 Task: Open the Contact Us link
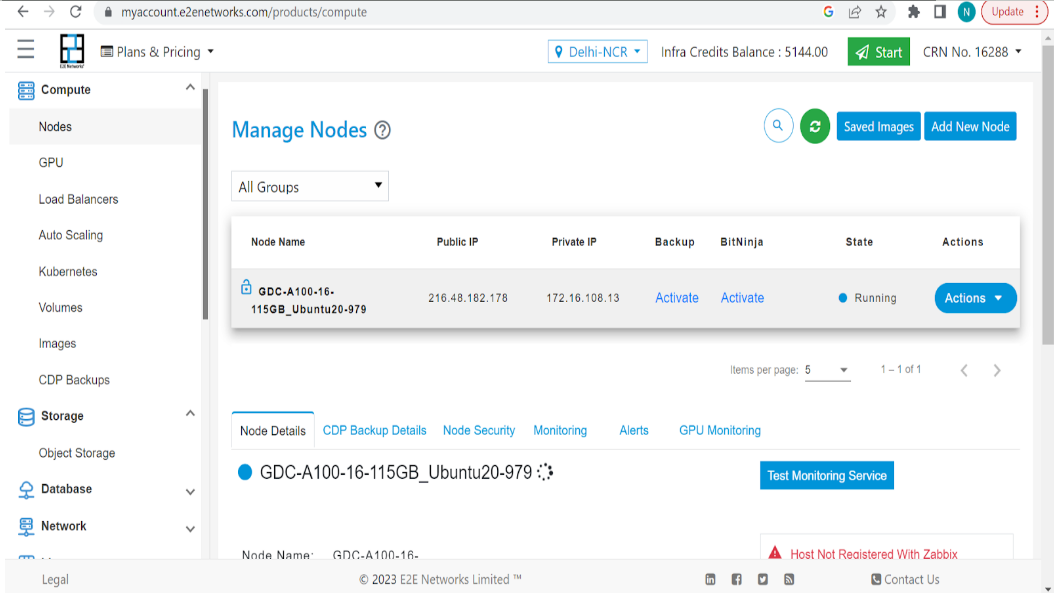pos(905,579)
